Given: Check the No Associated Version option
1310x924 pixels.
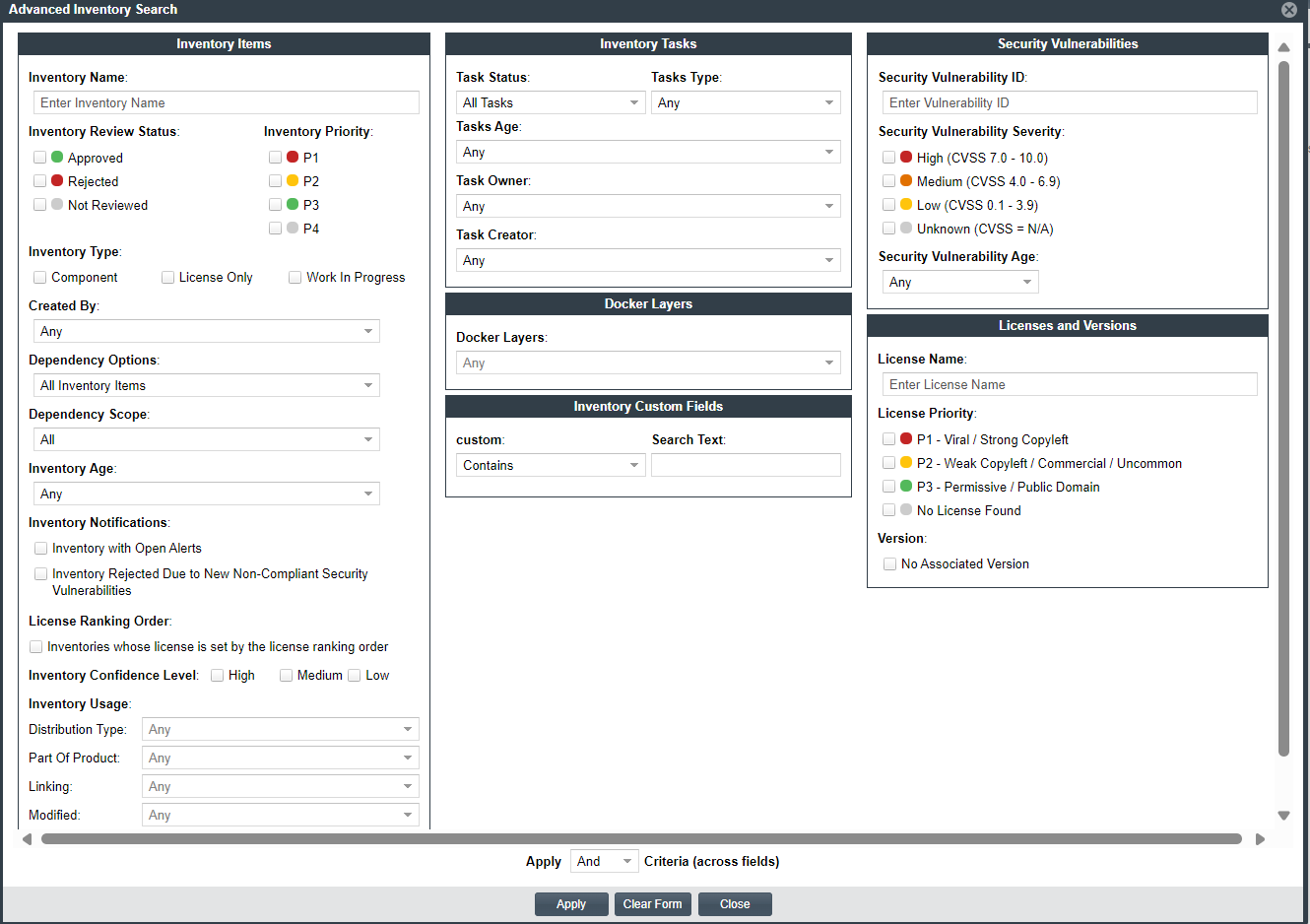Looking at the screenshot, I should [x=890, y=564].
